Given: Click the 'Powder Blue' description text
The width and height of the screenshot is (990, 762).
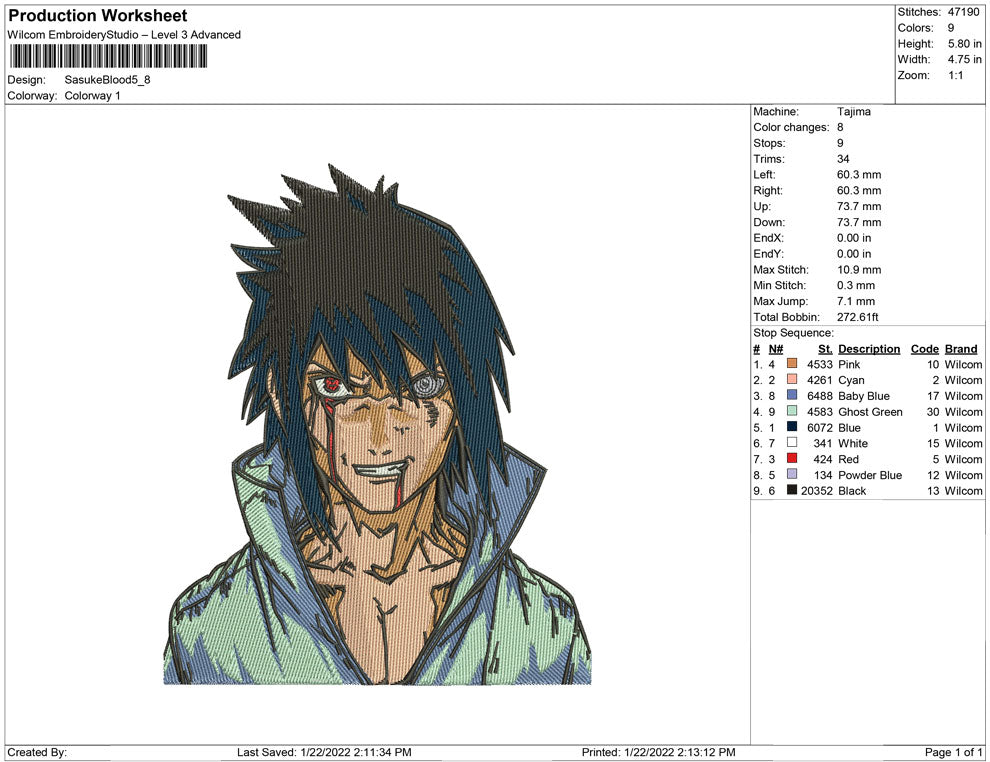Looking at the screenshot, I should click(870, 475).
